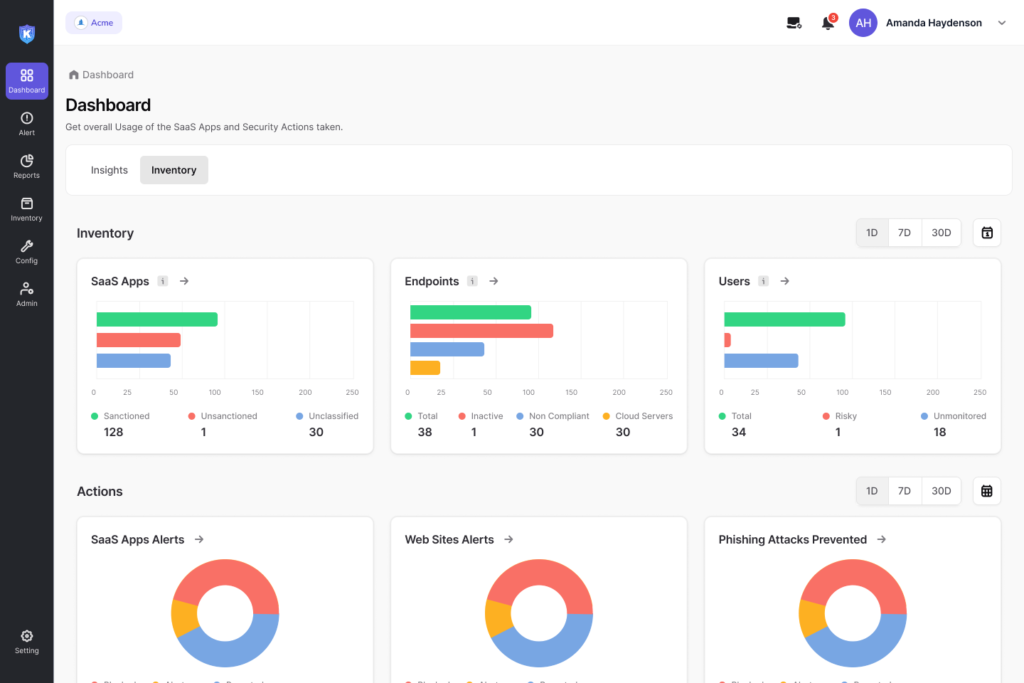This screenshot has width=1024, height=683.
Task: Open Phishing Attacks Prevented details arrow
Action: coord(881,539)
